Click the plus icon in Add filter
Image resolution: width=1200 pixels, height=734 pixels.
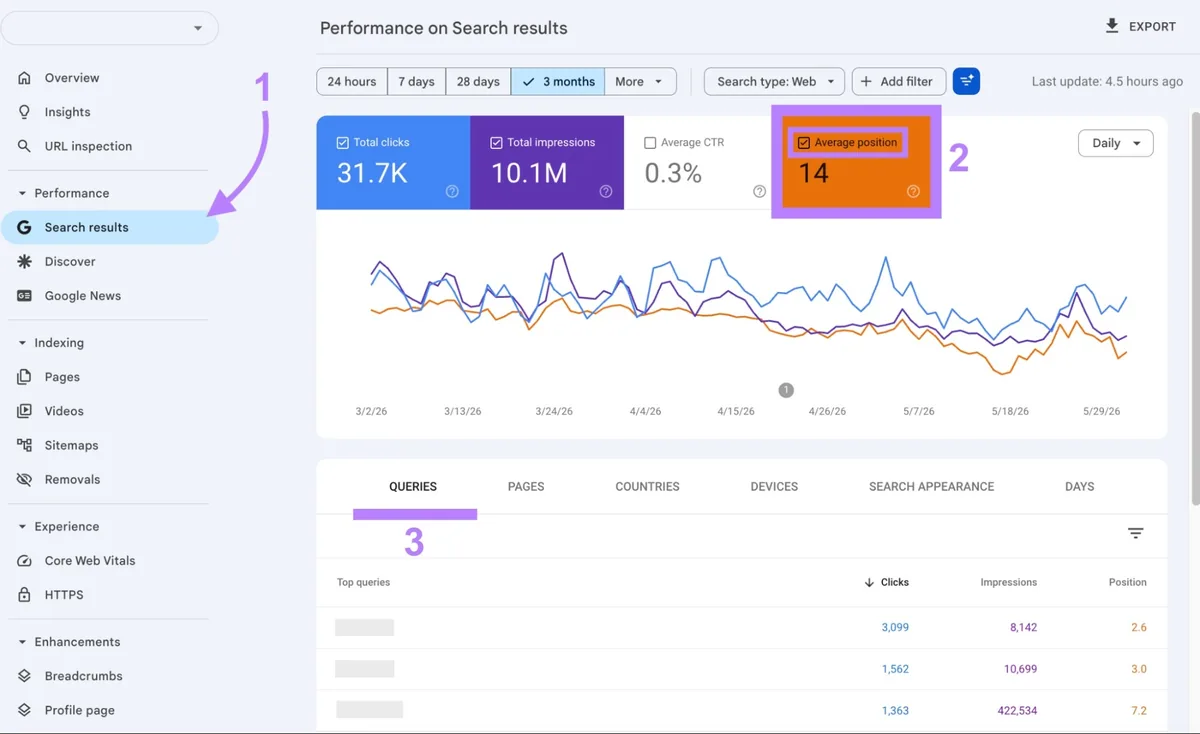click(866, 82)
